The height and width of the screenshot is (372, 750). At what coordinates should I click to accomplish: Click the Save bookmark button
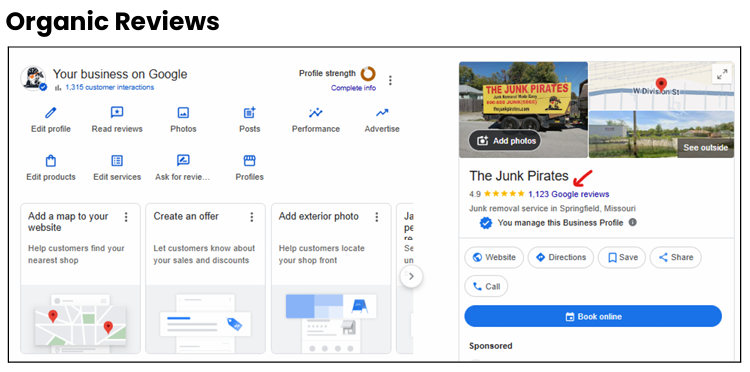(x=622, y=257)
